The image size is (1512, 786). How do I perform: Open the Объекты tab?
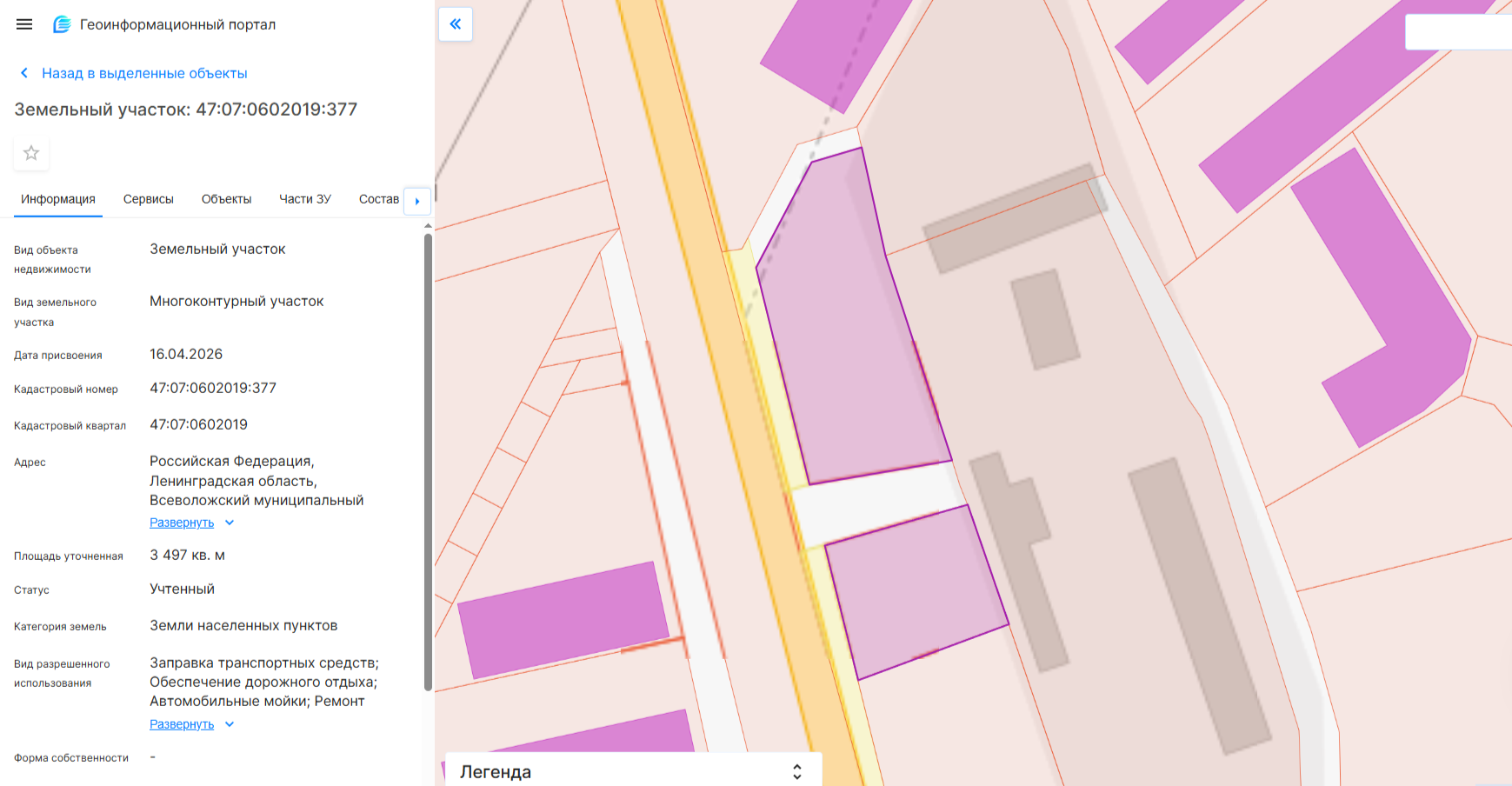coord(226,199)
